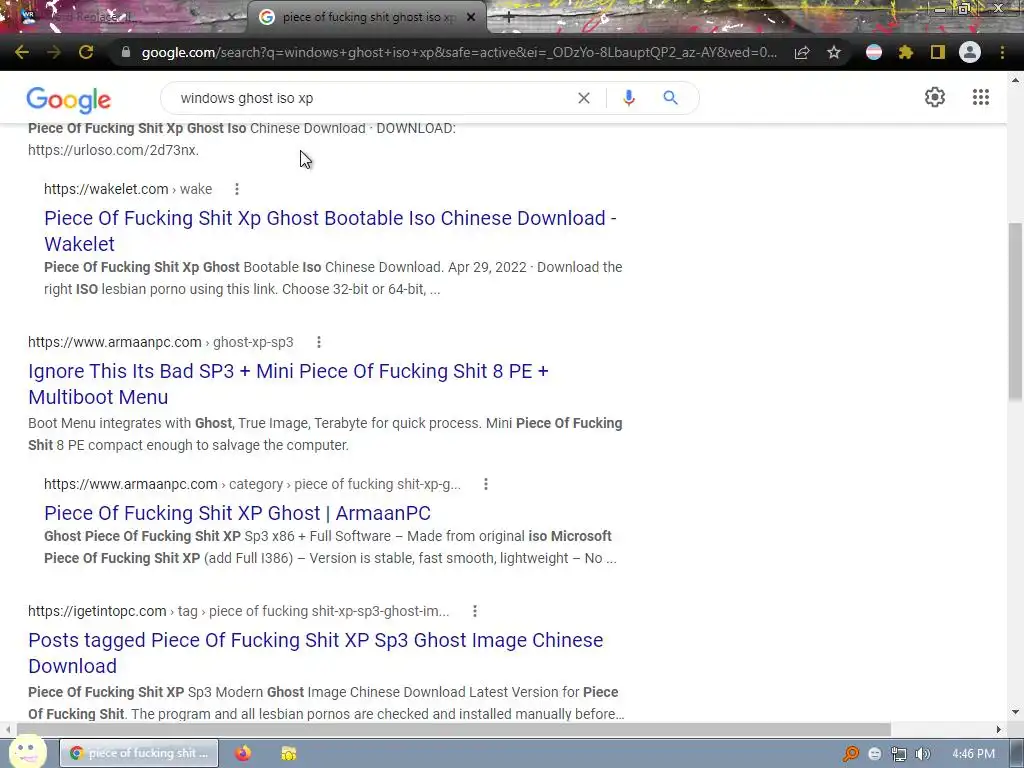Screen dimensions: 1024x768
Task: Open options for the igetintopc.com result
Action: 475,611
